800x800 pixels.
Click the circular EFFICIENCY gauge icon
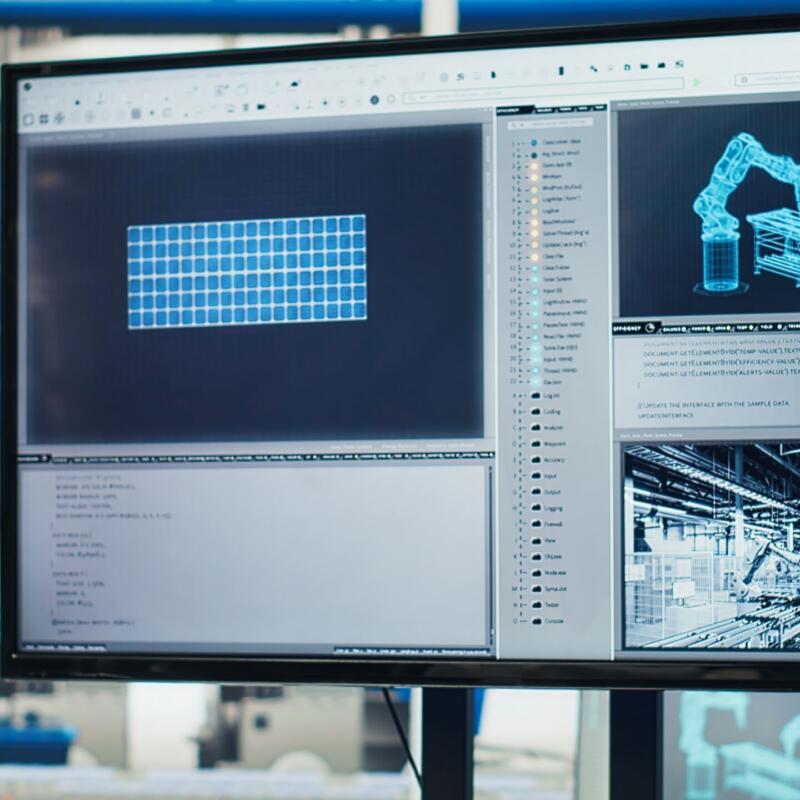(648, 327)
